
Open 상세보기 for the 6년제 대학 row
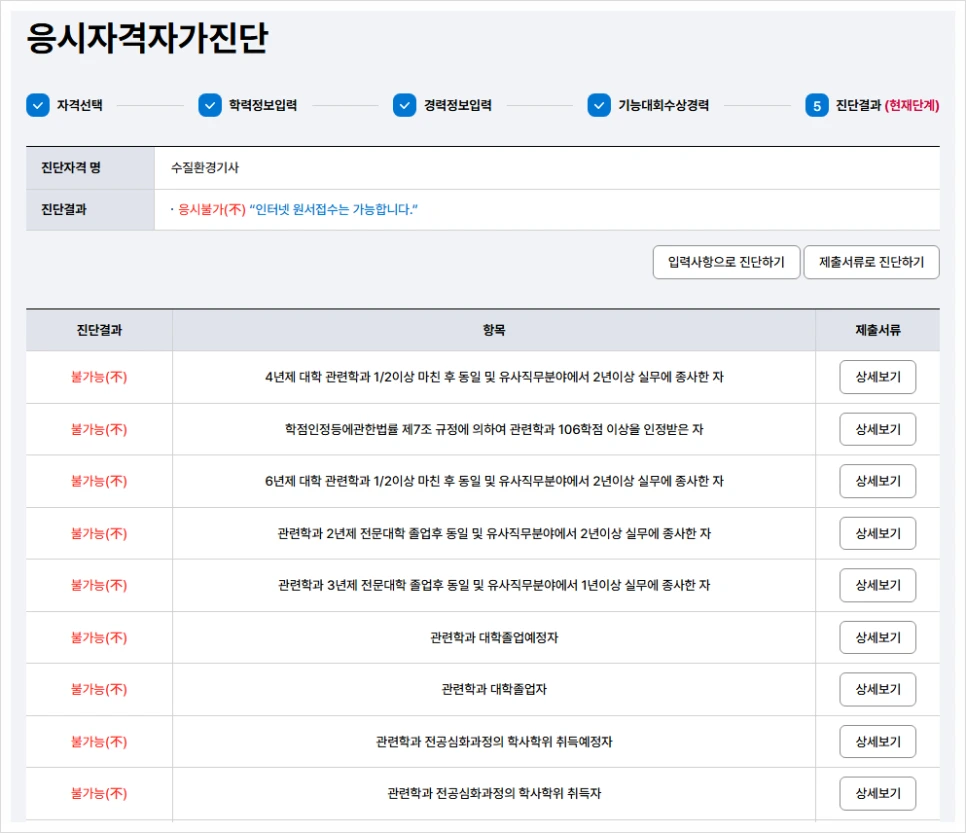pyautogui.click(x=877, y=481)
